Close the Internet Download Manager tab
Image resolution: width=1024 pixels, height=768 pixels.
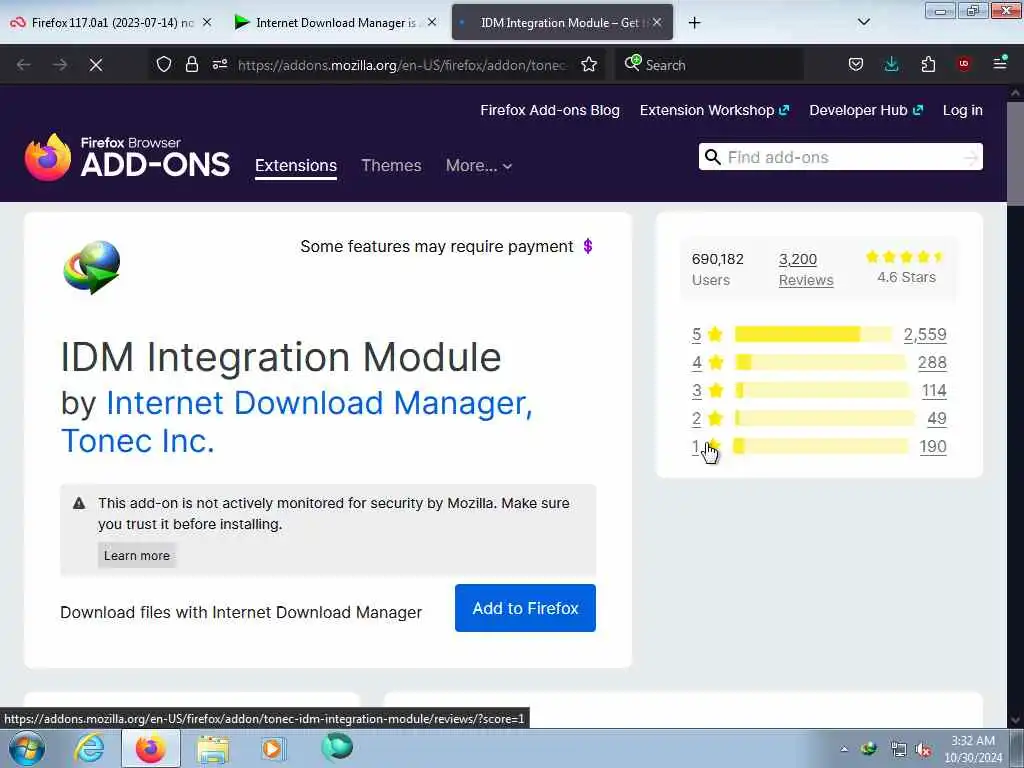(432, 22)
